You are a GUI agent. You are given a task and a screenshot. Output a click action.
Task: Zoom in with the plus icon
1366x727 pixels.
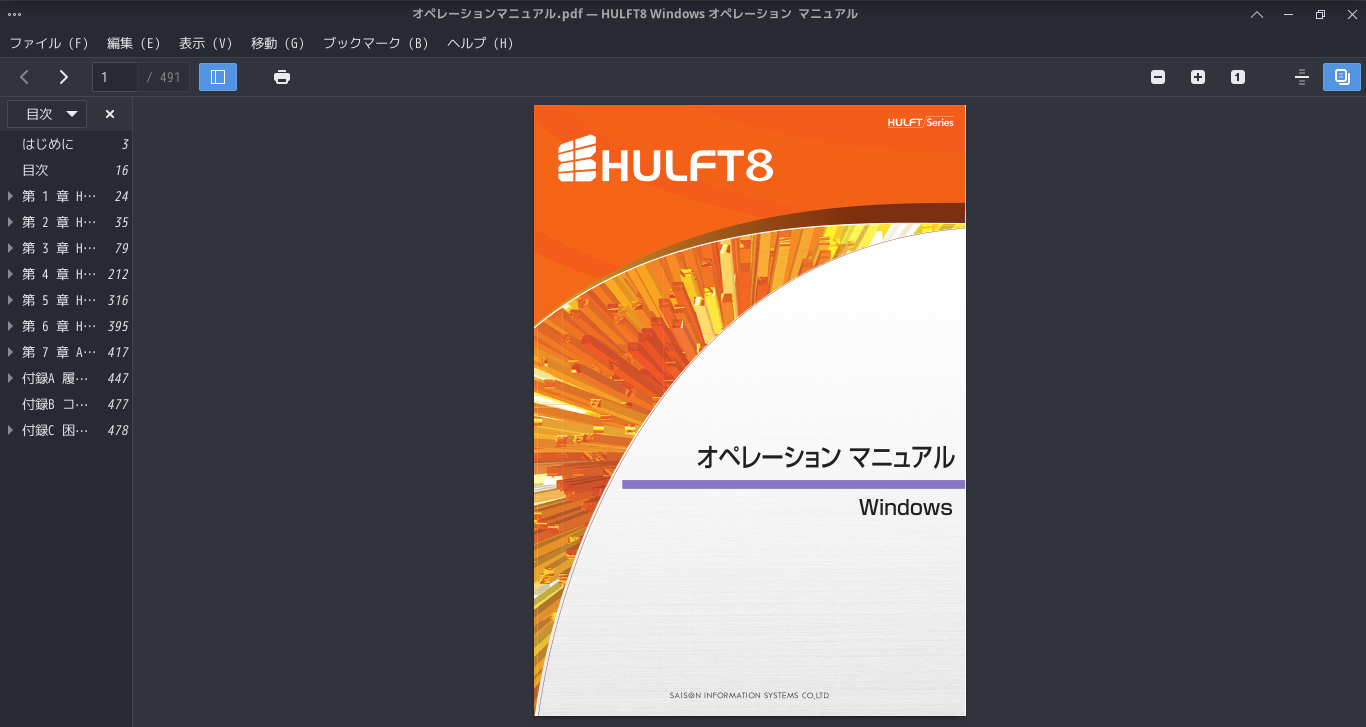pos(1198,77)
